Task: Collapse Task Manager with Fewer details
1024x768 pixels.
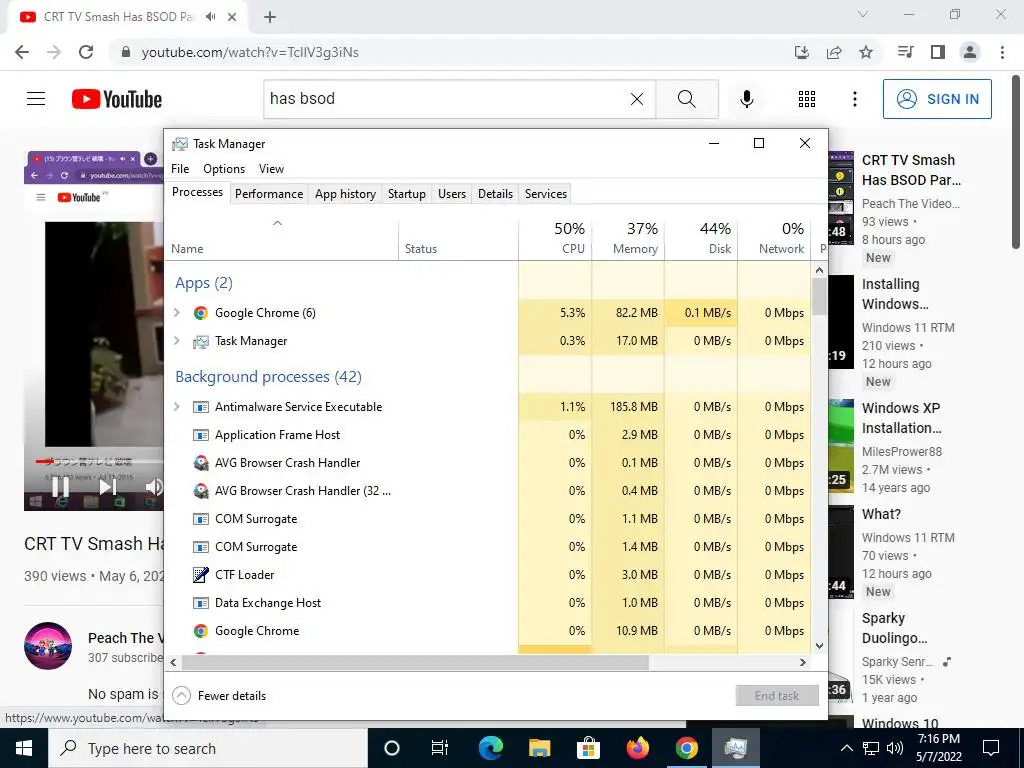Action: (x=219, y=696)
